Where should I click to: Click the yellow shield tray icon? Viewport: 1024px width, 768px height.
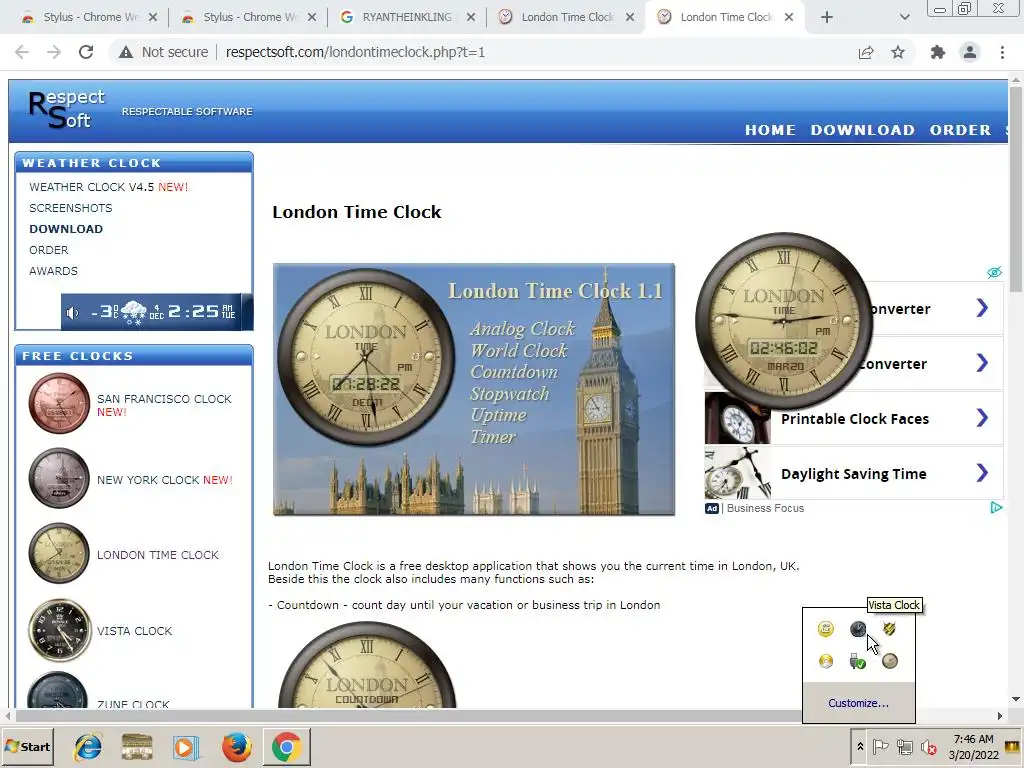click(889, 629)
